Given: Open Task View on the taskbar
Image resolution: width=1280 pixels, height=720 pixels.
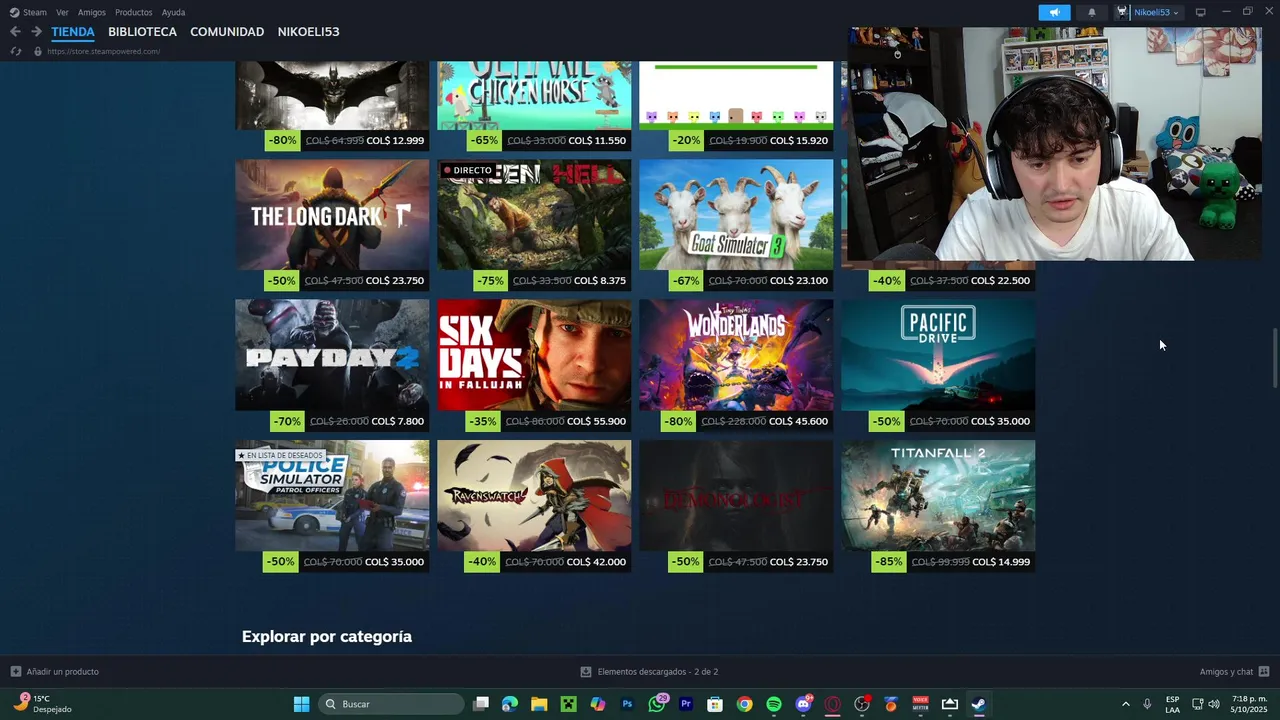Looking at the screenshot, I should 481,704.
